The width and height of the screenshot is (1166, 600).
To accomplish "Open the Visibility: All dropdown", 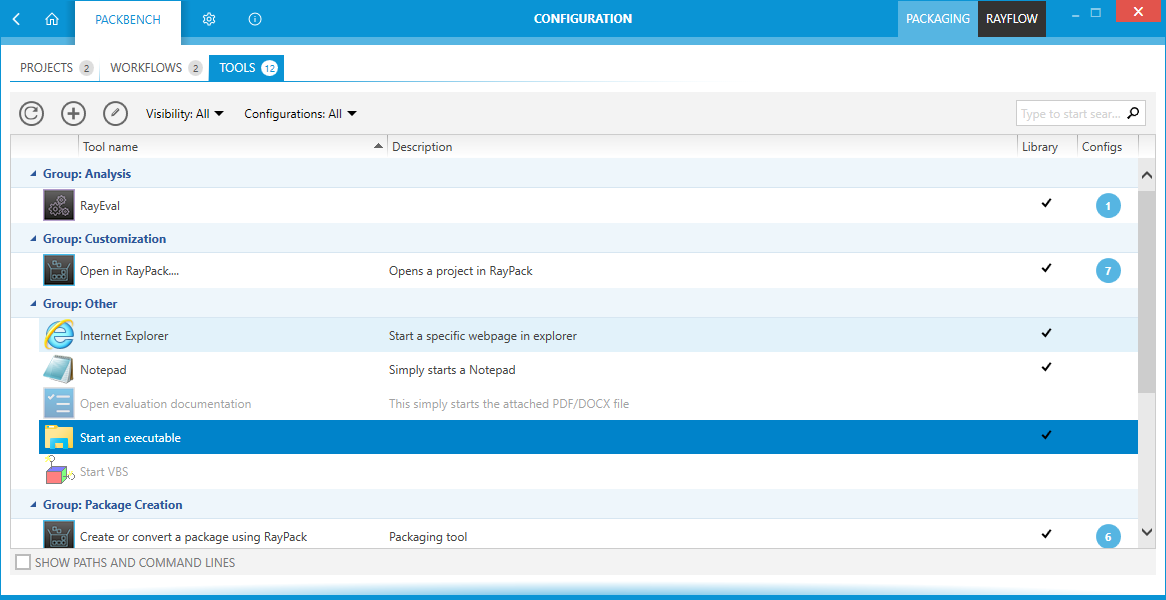I will (184, 113).
